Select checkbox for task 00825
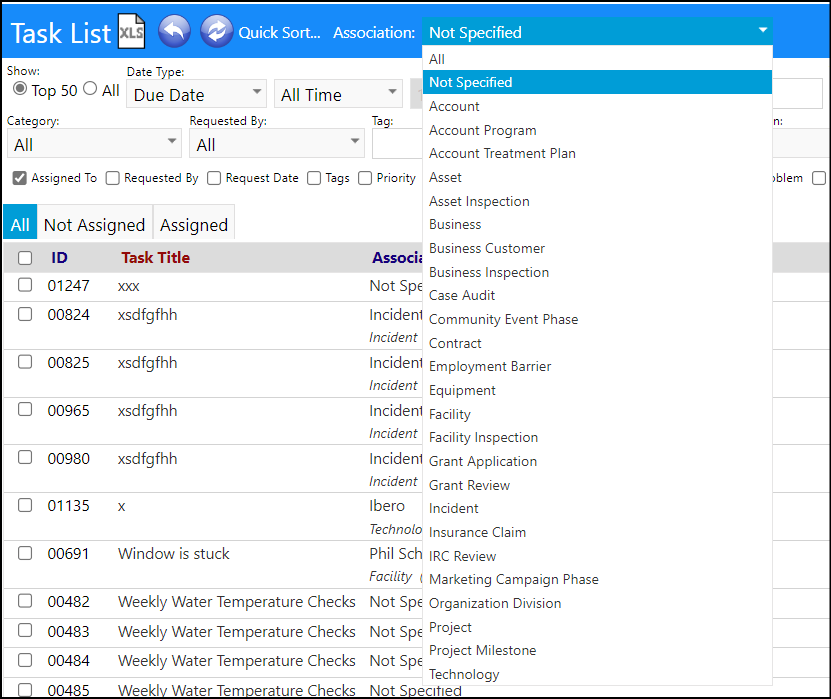Viewport: 831px width, 699px height. click(x=25, y=361)
